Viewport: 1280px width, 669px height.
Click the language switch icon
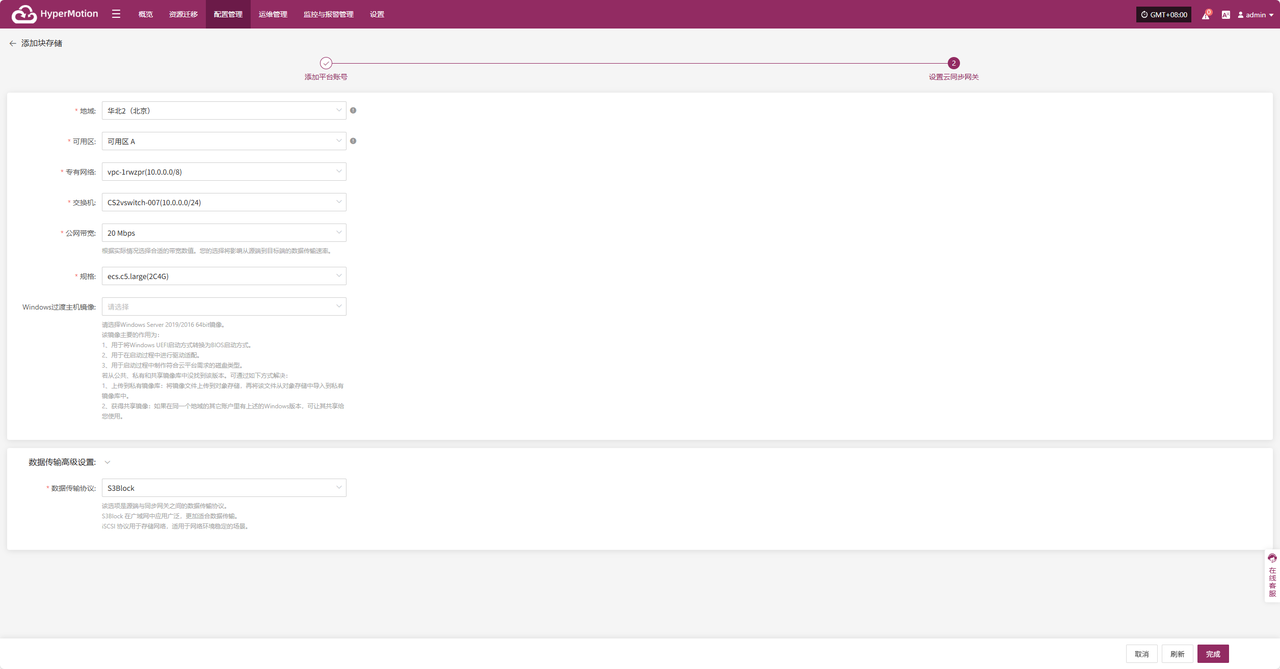point(1225,15)
